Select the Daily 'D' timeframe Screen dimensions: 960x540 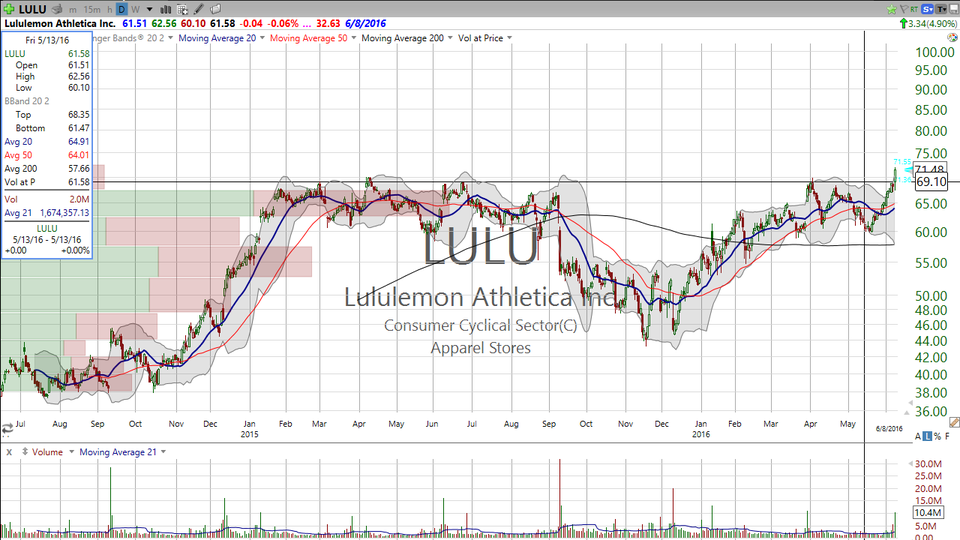pyautogui.click(x=122, y=9)
